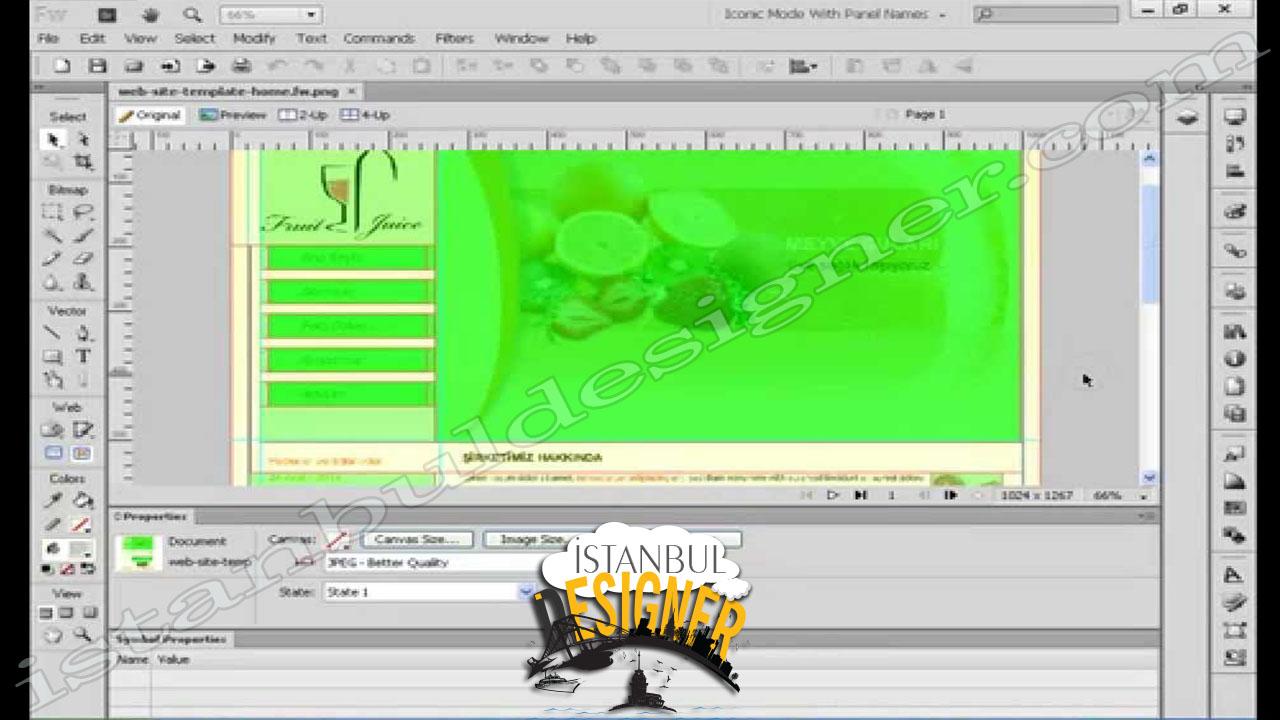Click the Image Size button
Image resolution: width=1280 pixels, height=720 pixels.
[533, 539]
